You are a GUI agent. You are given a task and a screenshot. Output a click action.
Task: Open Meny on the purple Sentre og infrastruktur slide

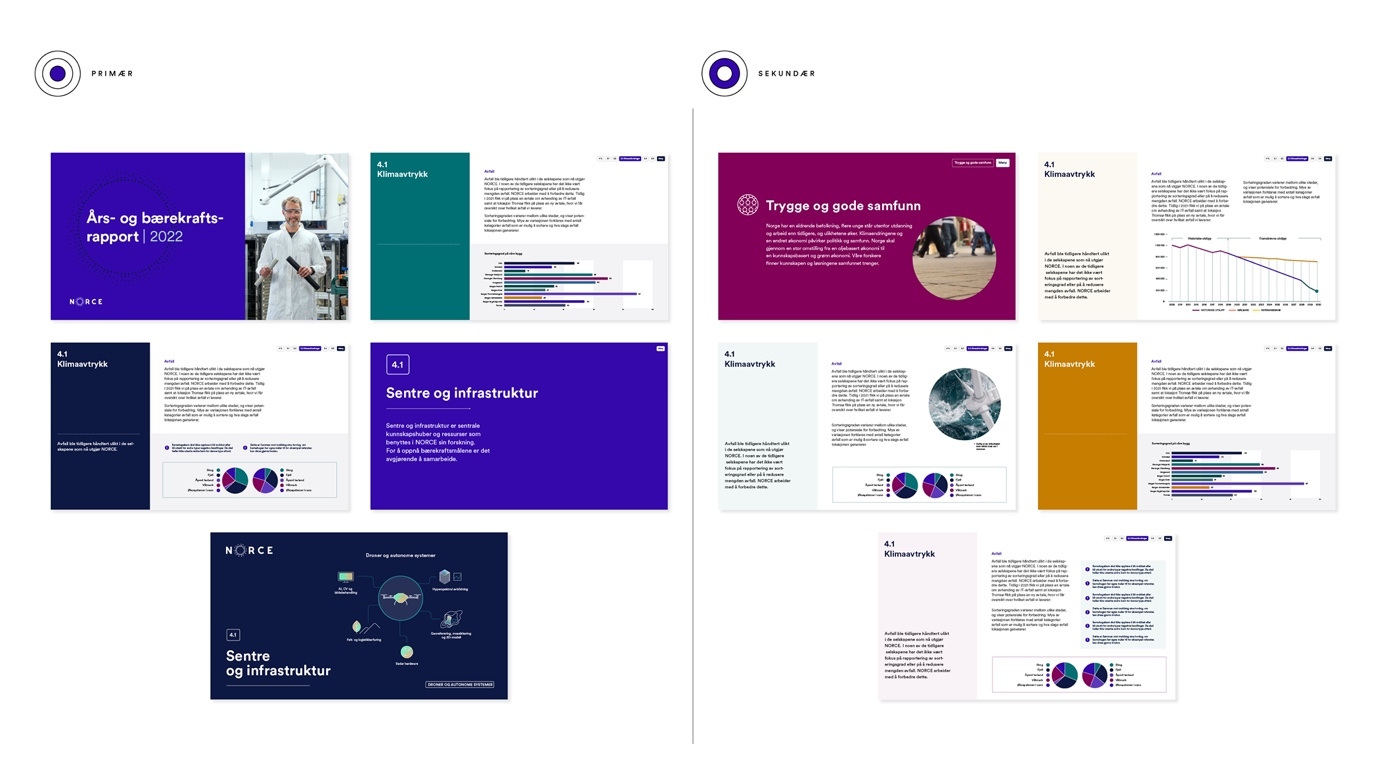point(660,349)
